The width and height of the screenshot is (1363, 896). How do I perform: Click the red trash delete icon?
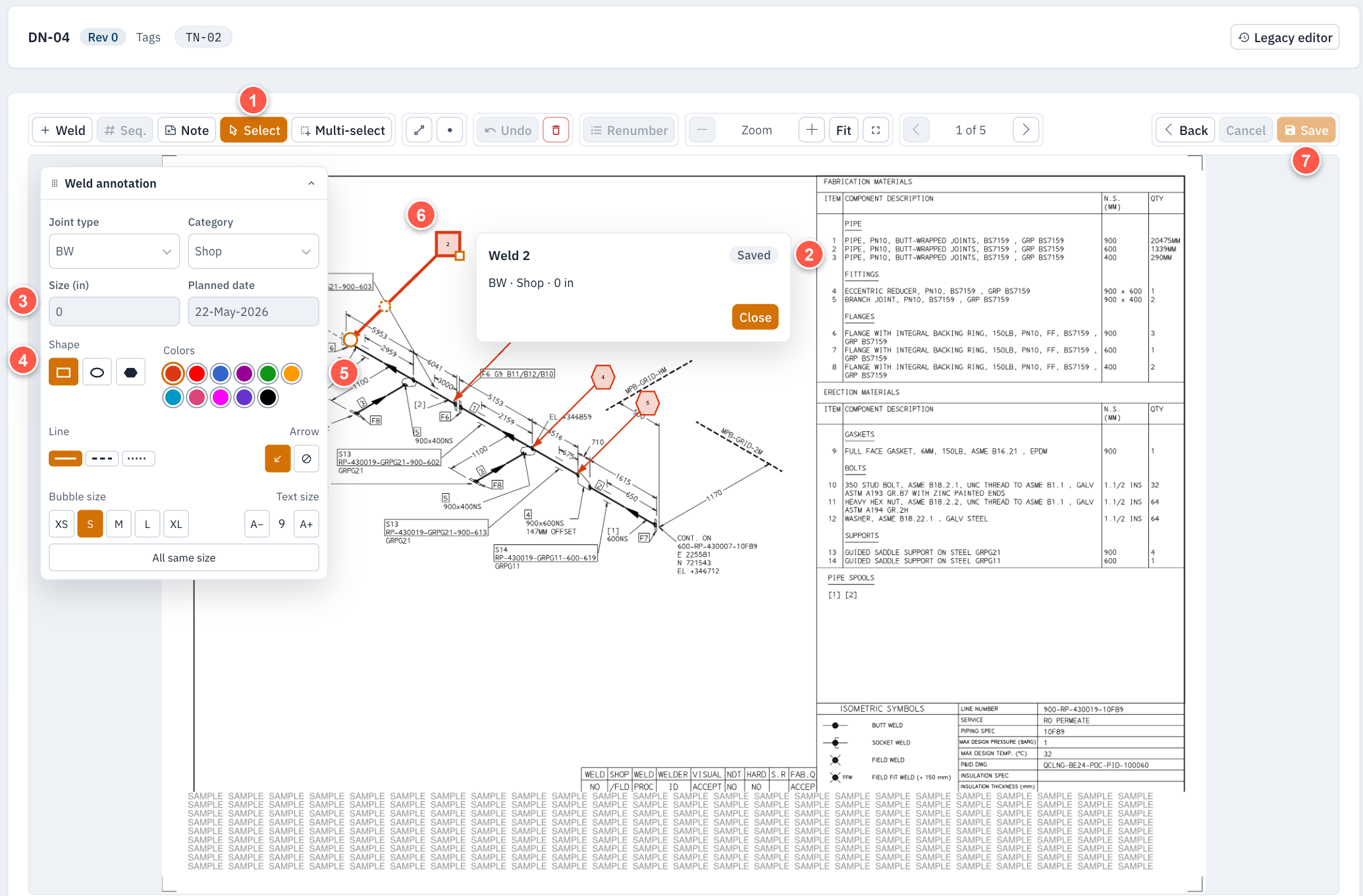[556, 130]
